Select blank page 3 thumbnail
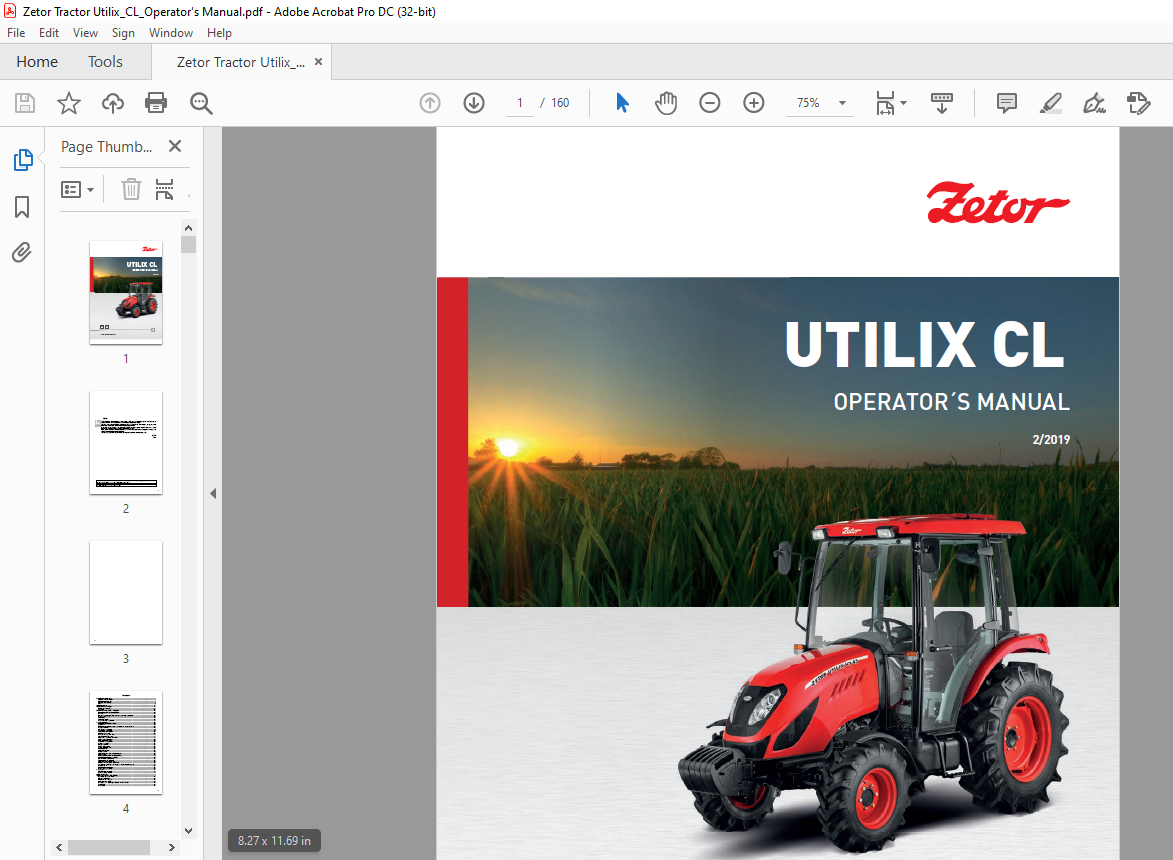Screen dimensions: 1173x860 126,592
